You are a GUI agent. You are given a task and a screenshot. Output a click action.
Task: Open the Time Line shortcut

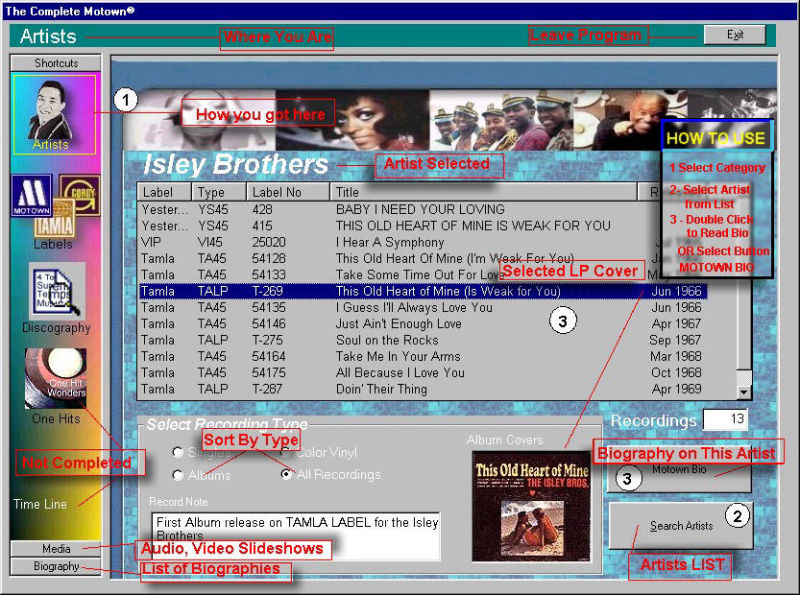pos(40,504)
